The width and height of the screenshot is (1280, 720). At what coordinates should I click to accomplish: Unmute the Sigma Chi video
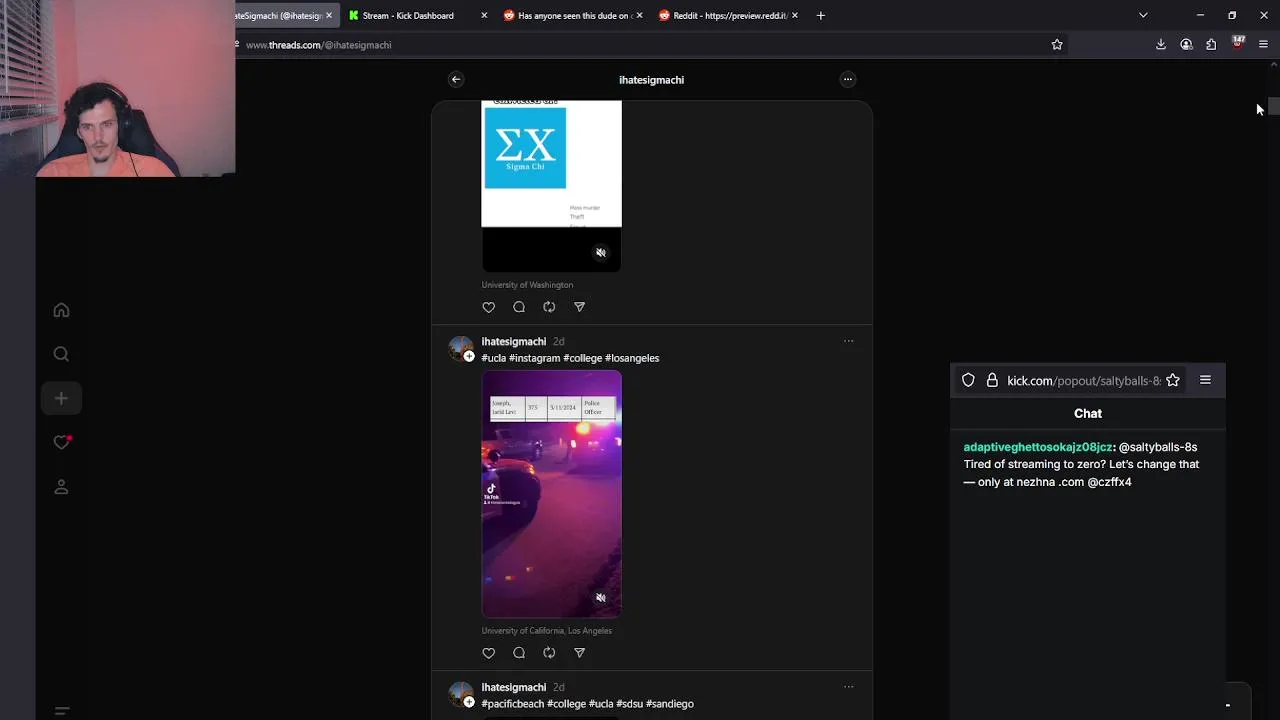(601, 253)
